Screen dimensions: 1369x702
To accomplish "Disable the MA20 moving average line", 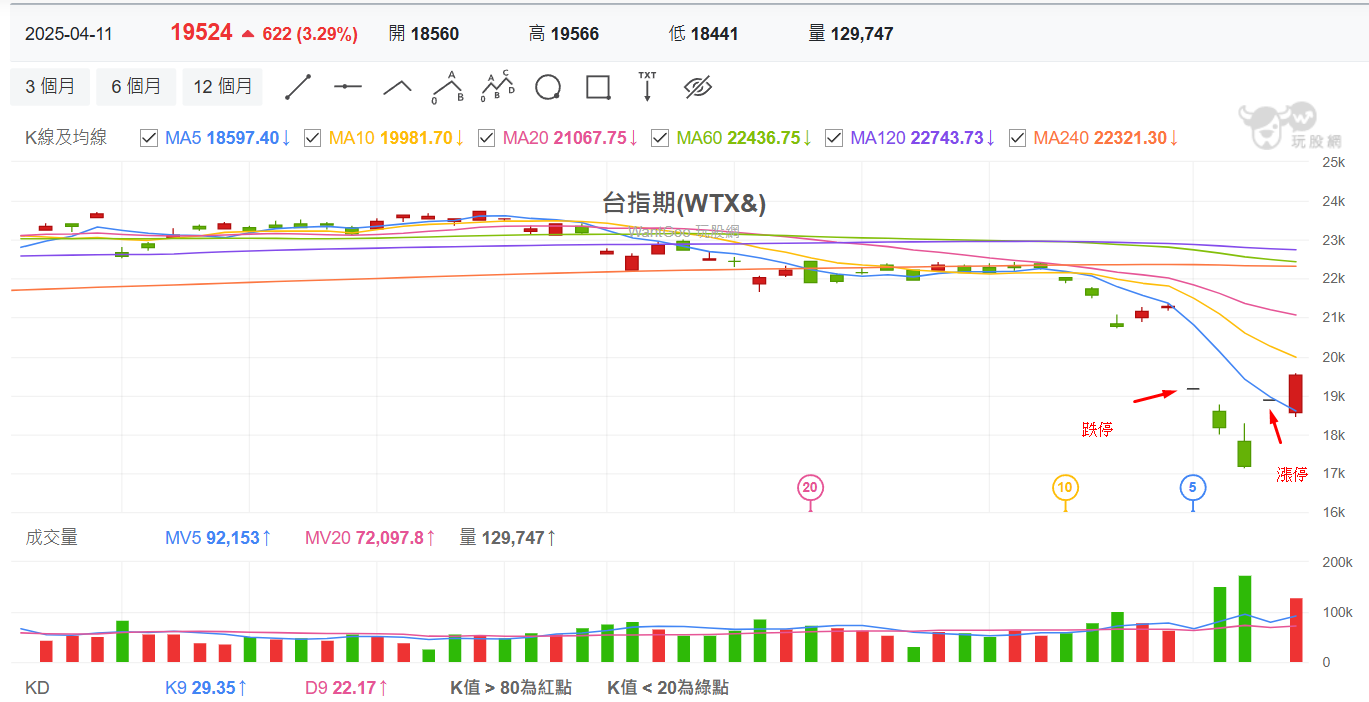I will (487, 138).
